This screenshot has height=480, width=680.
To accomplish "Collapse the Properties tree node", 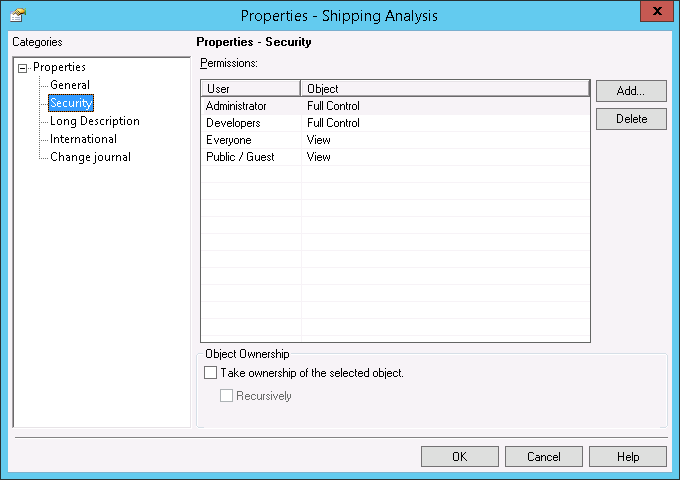I will coord(22,68).
